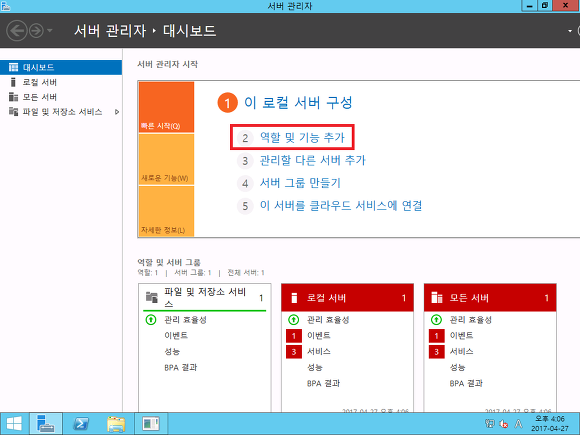The image size is (580, 435).
Task: Click the 관리할 다른 서버 추가 link
Action: (313, 160)
